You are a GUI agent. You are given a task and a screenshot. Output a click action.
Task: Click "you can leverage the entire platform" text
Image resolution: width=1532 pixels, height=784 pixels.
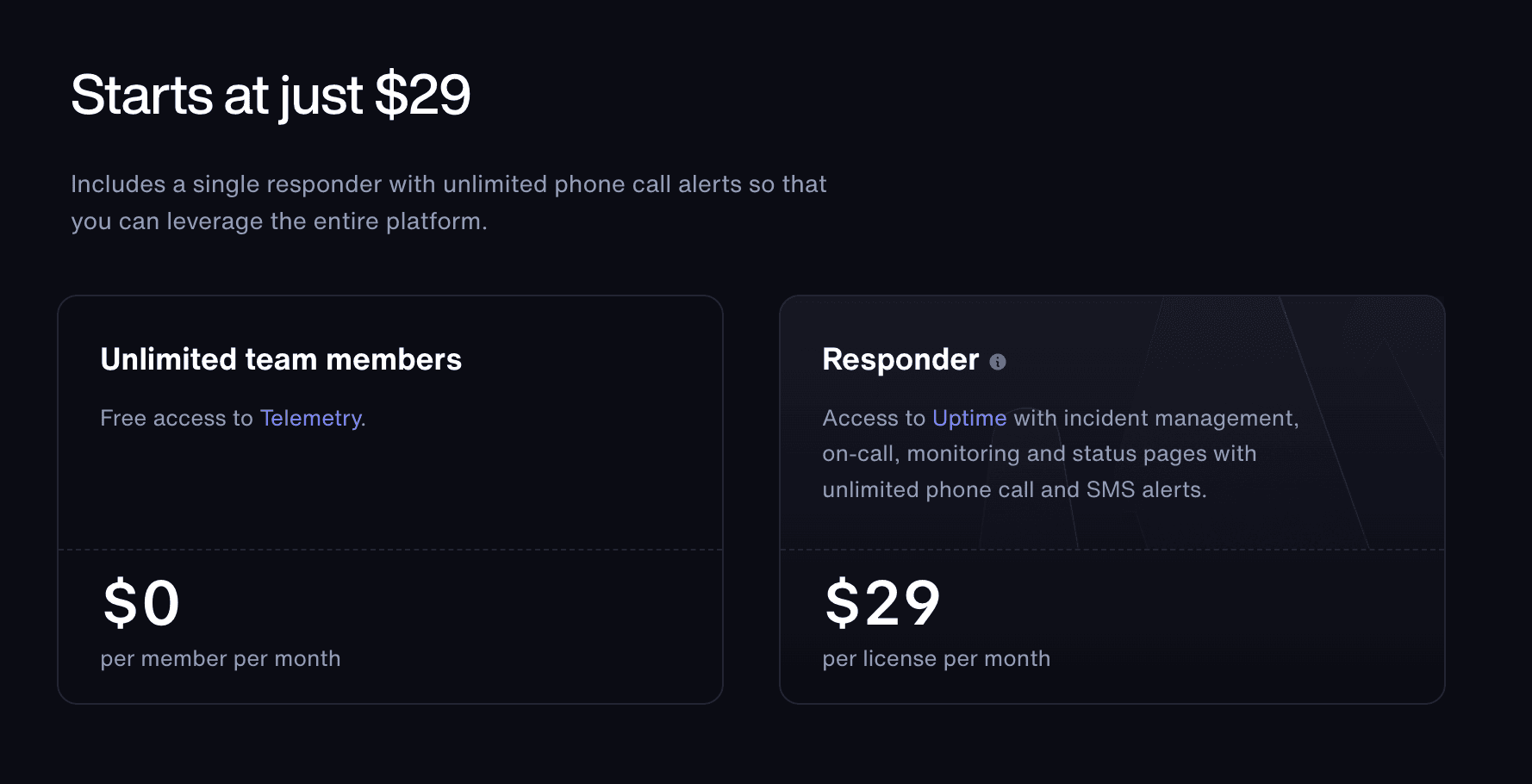point(278,221)
